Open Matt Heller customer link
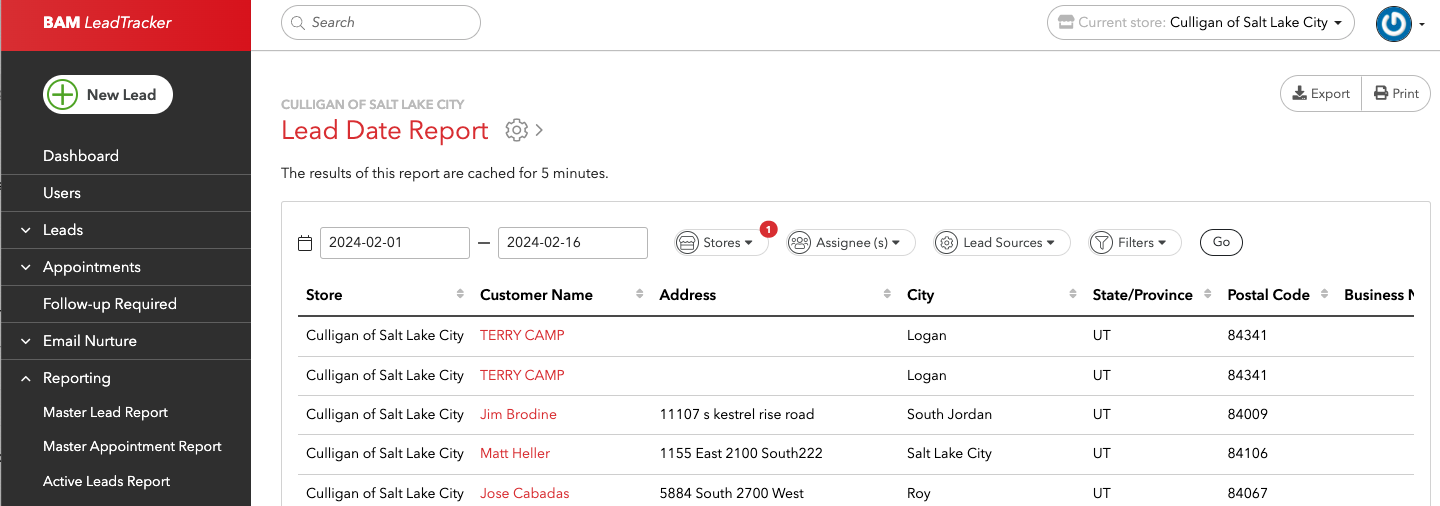The width and height of the screenshot is (1440, 506). tap(515, 453)
